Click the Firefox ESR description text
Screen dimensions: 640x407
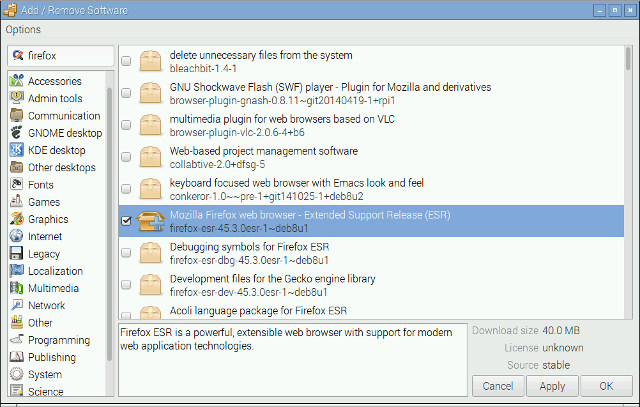tap(286, 339)
